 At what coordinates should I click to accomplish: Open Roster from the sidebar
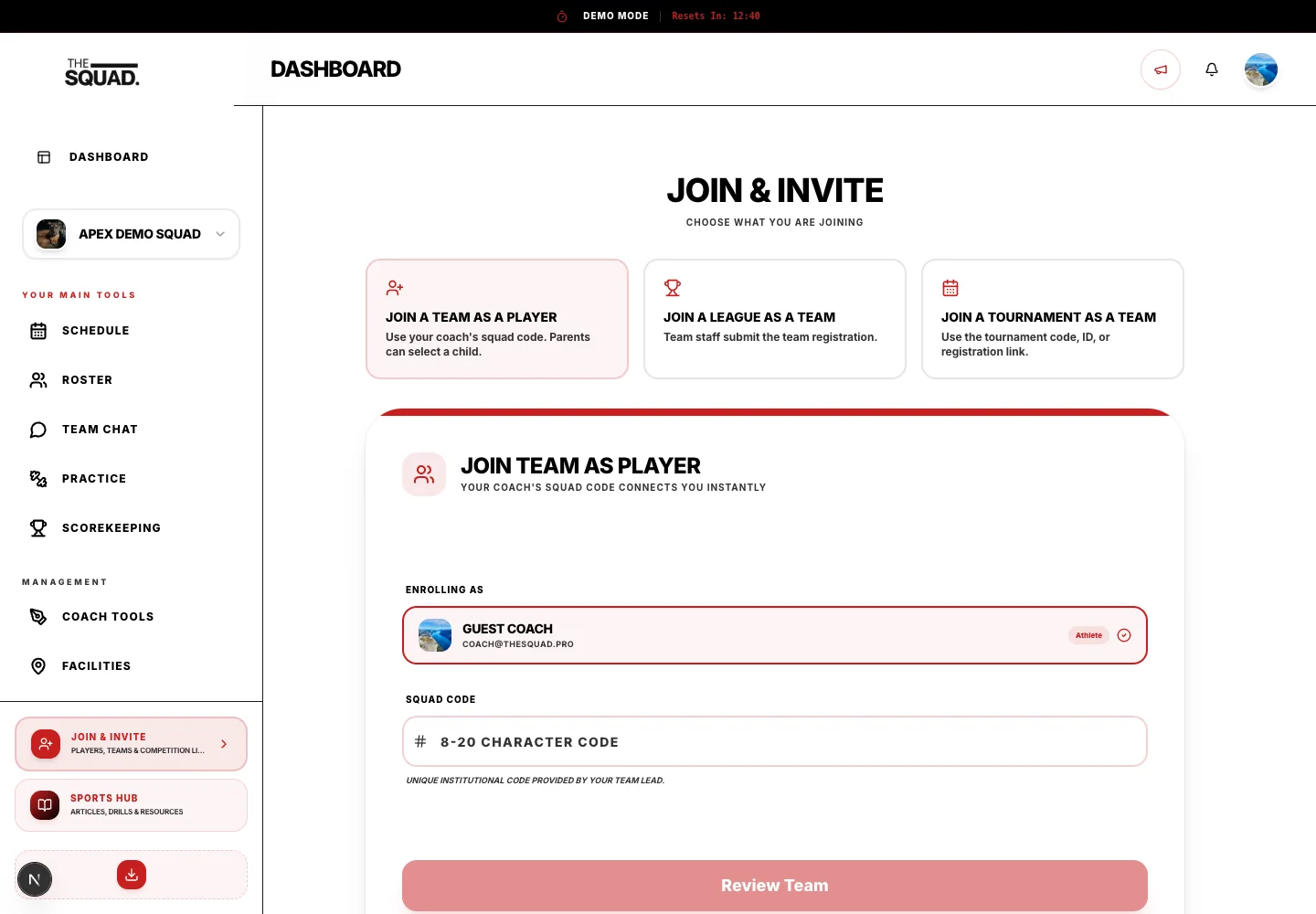point(131,380)
